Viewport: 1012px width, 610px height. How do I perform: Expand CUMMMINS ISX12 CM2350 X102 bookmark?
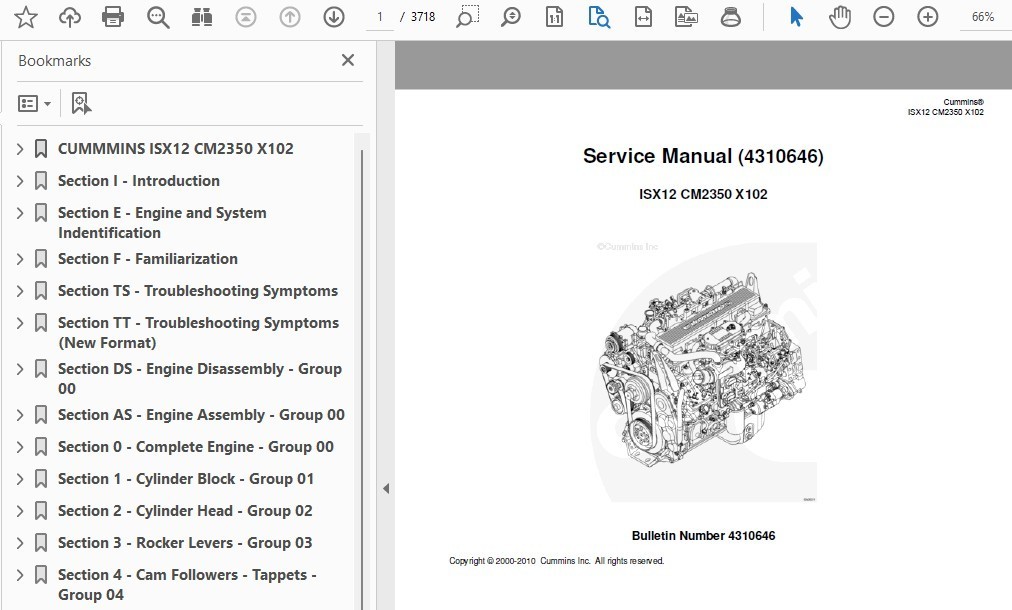(20, 149)
